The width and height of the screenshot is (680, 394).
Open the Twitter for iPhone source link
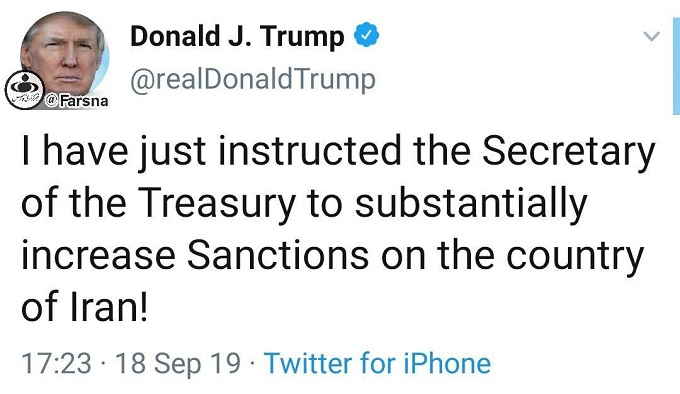click(377, 363)
